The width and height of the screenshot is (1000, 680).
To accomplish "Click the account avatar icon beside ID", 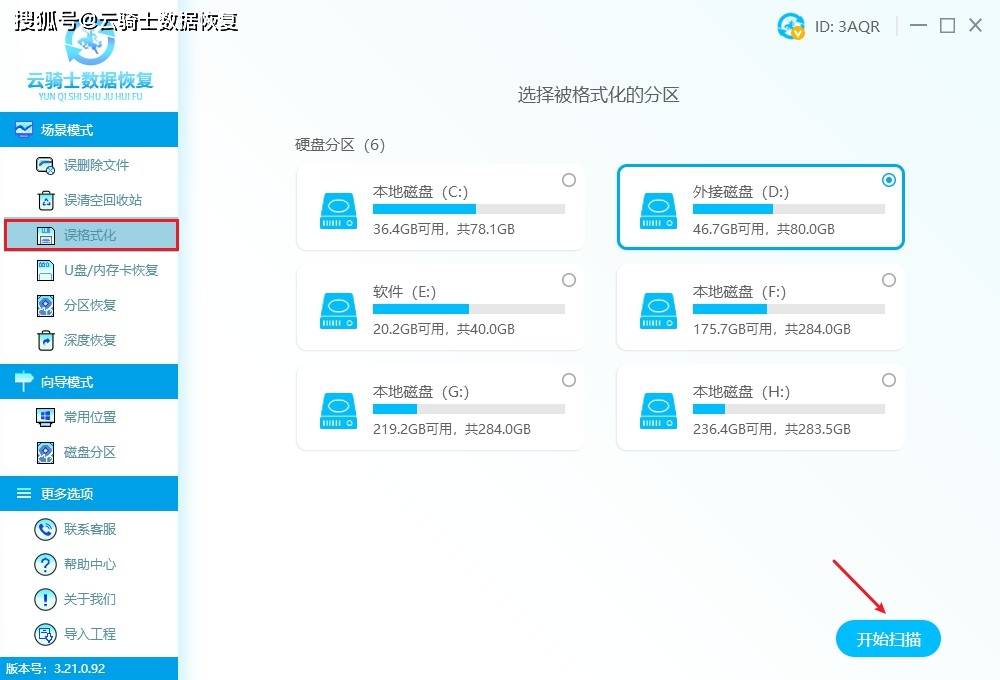I will (x=791, y=26).
